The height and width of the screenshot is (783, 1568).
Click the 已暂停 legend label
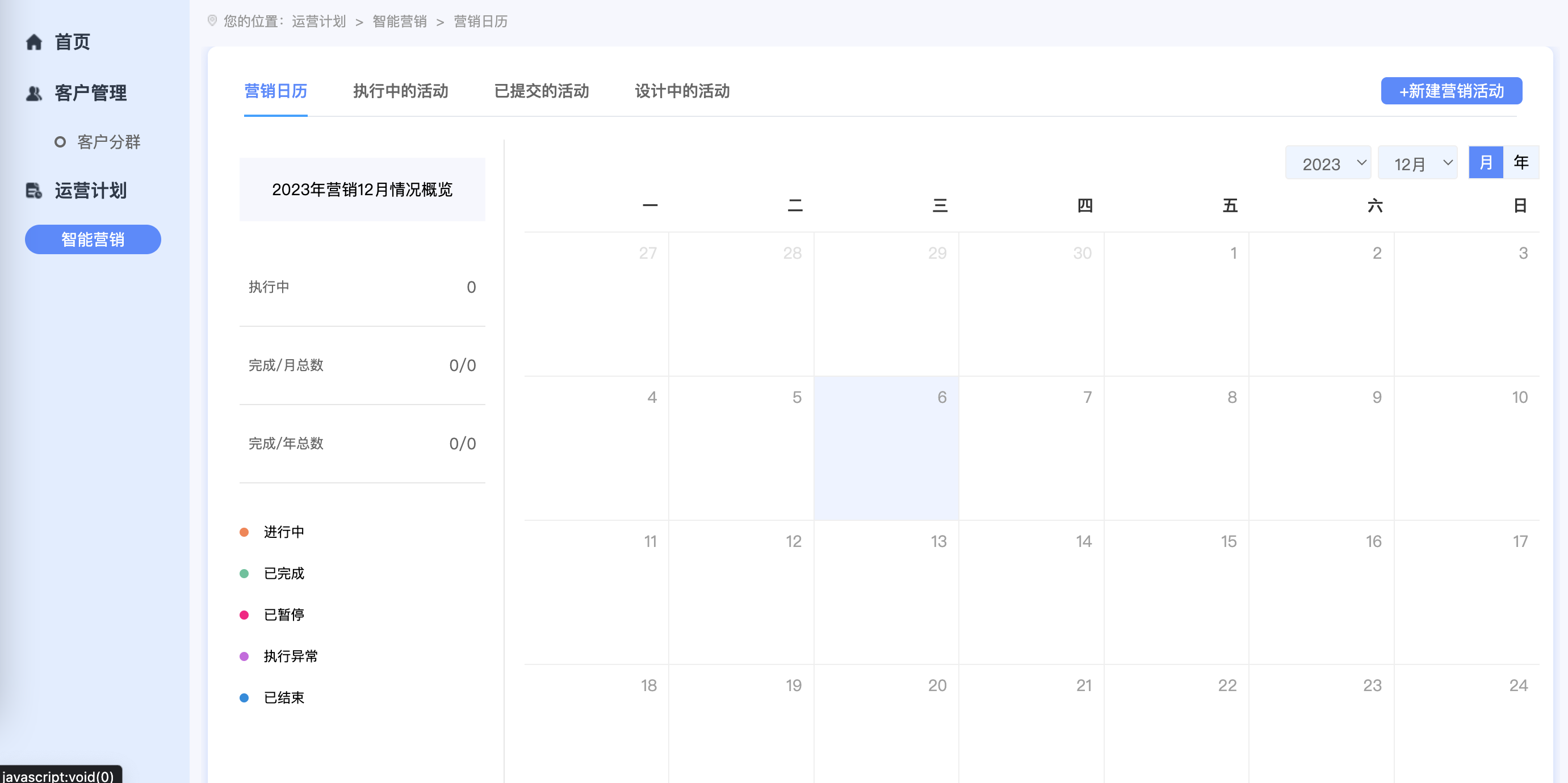[284, 615]
